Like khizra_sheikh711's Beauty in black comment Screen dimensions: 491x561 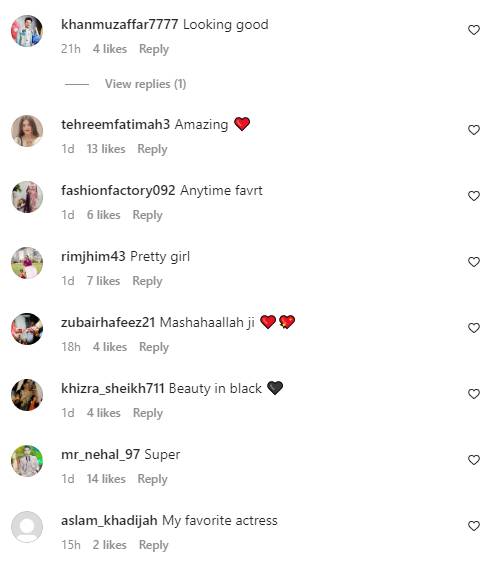click(x=473, y=394)
